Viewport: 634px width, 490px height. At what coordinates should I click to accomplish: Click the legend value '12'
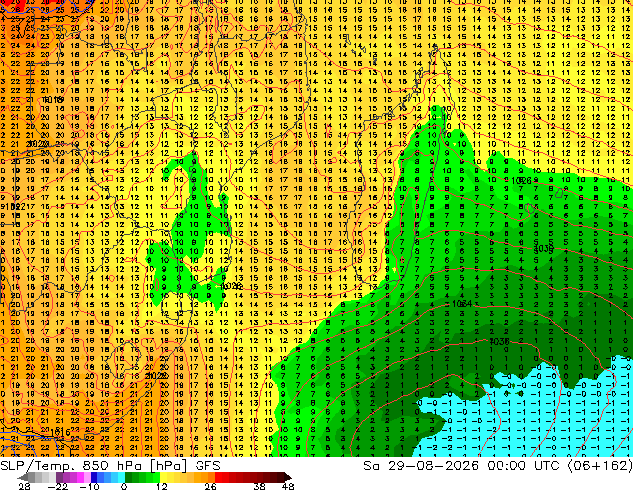[162, 486]
